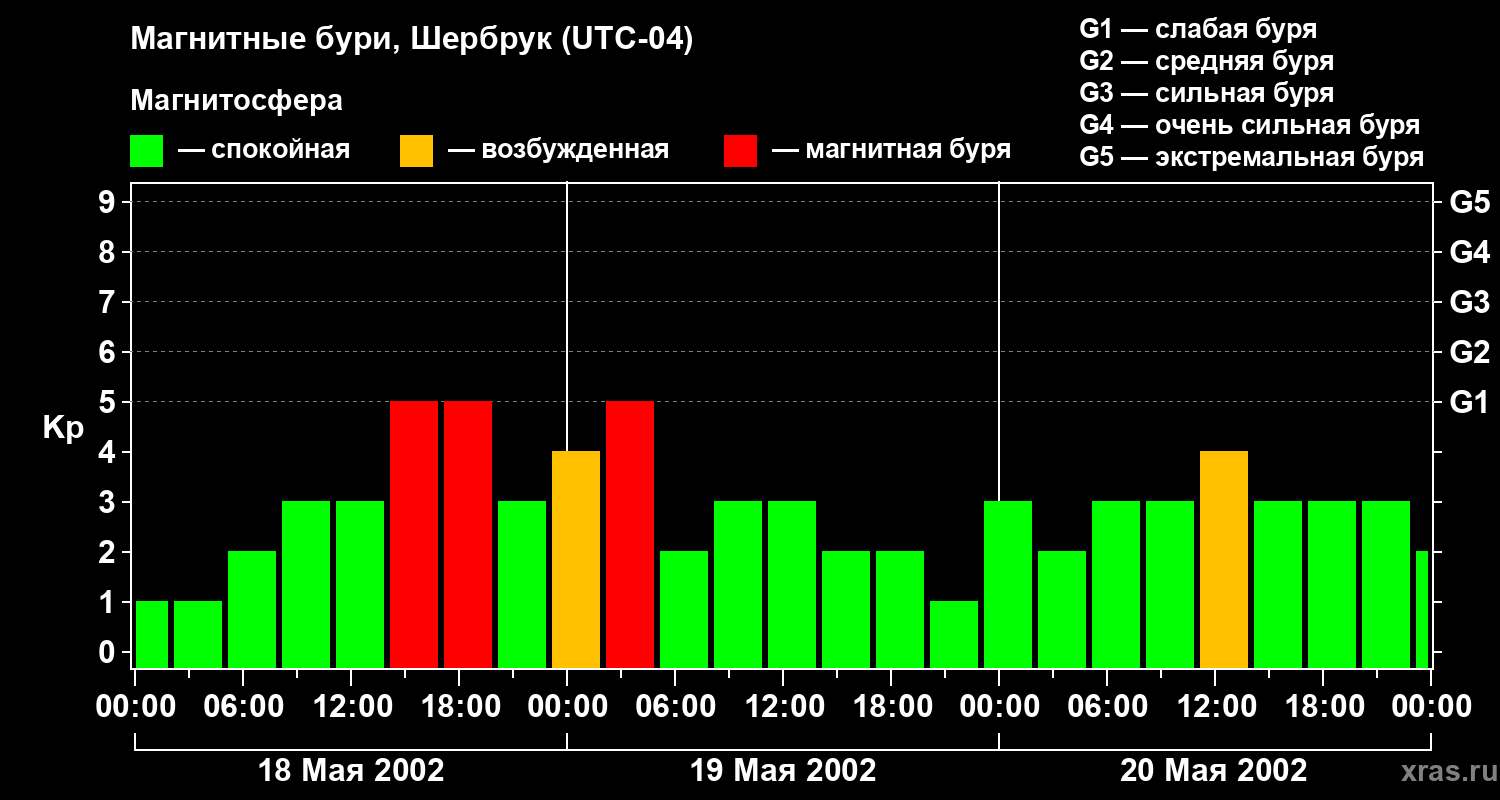Click the red 'магнитная буря' legend swatch
1500x800 pixels.
(740, 150)
